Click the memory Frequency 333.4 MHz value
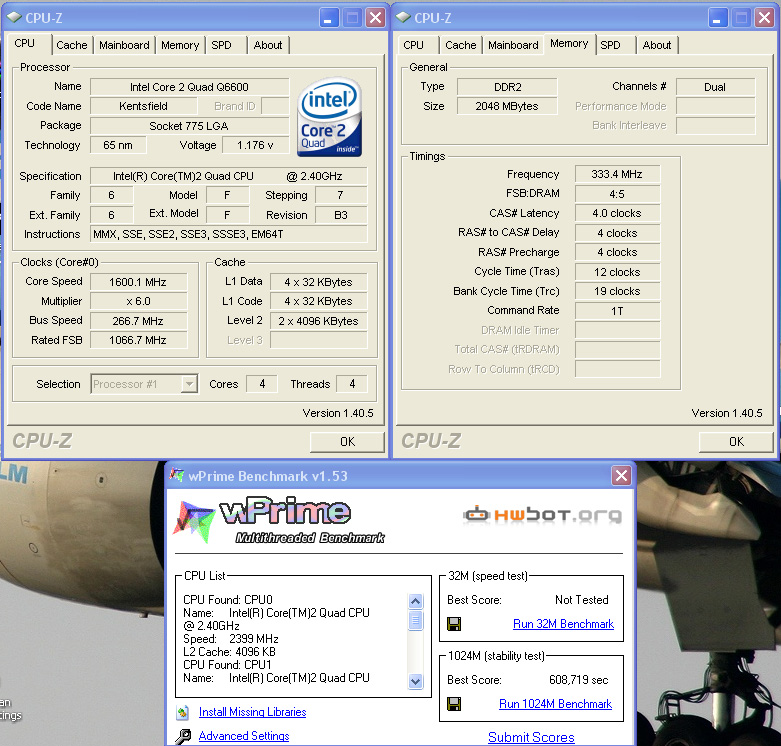This screenshot has width=781, height=746. click(x=617, y=174)
